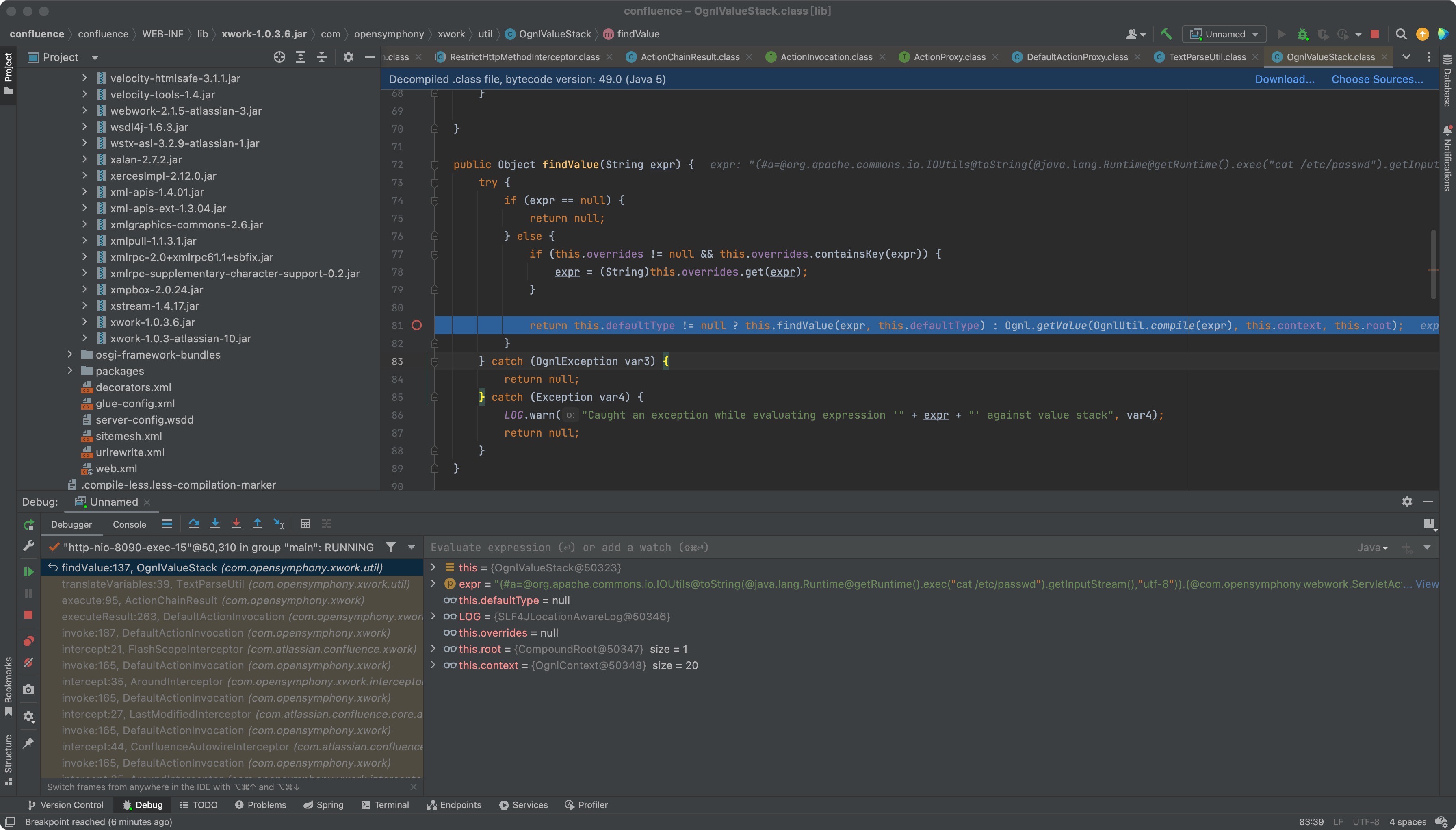1456x830 pixels.
Task: Toggle Mute Breakpoints icon
Action: click(28, 663)
